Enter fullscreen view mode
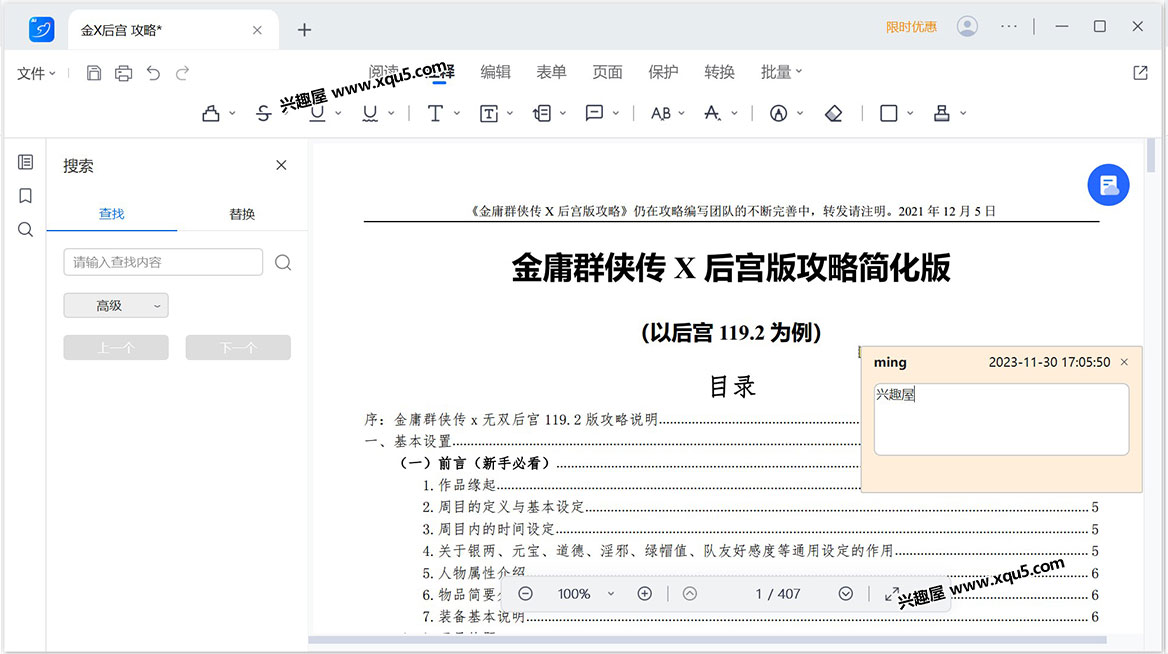Screen dimensions: 1168x654 pos(892,594)
